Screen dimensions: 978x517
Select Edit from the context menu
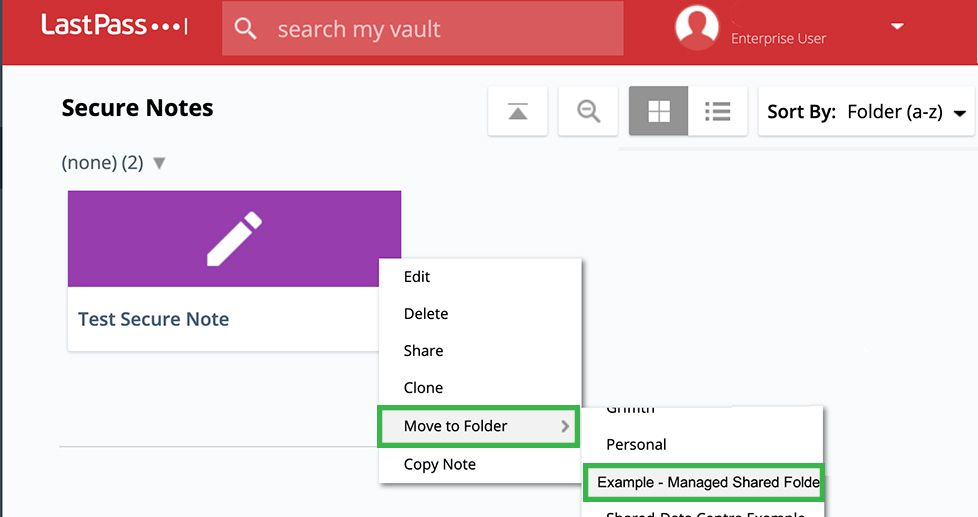[417, 277]
